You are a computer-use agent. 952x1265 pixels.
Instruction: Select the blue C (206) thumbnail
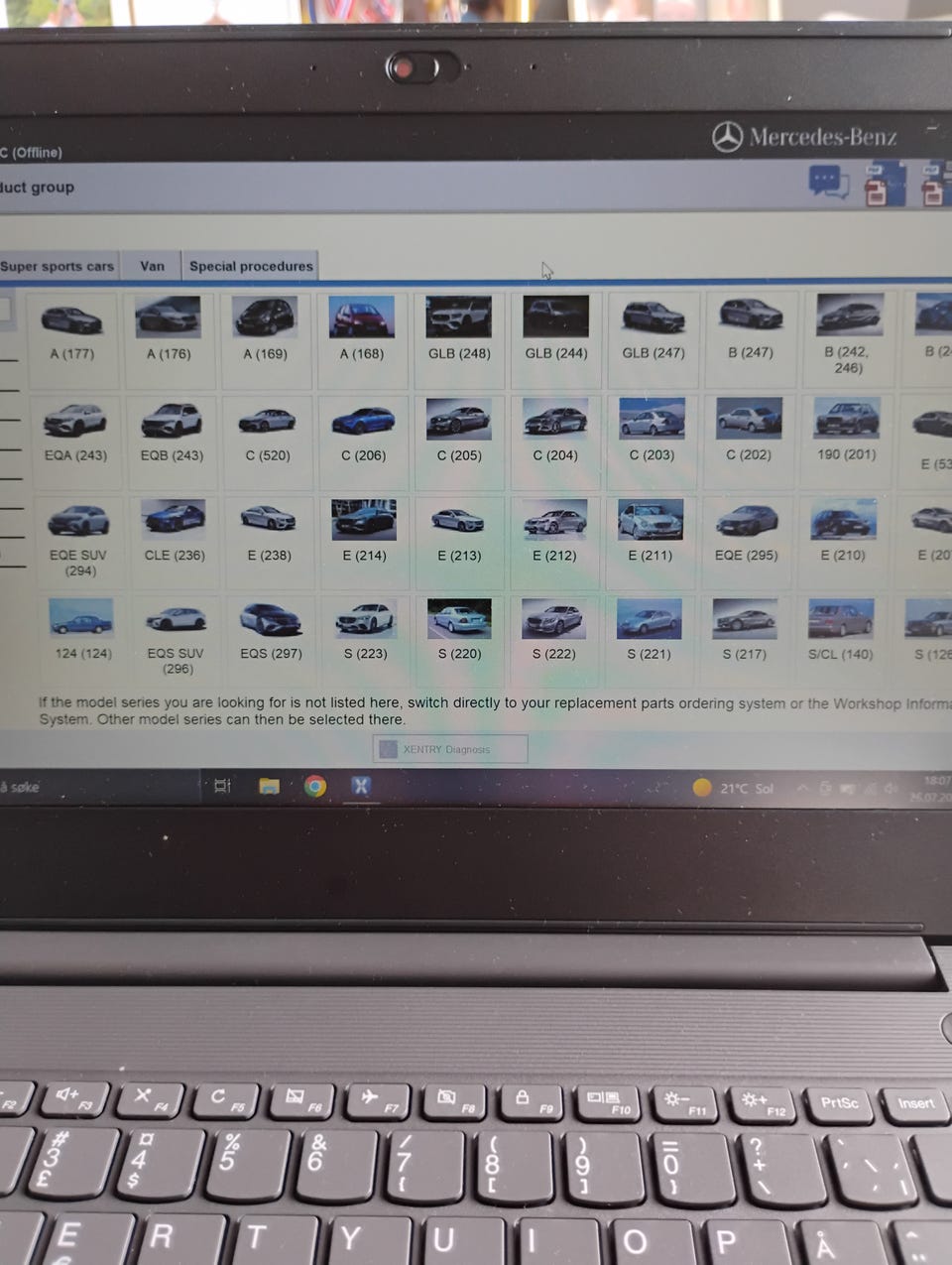tap(363, 420)
